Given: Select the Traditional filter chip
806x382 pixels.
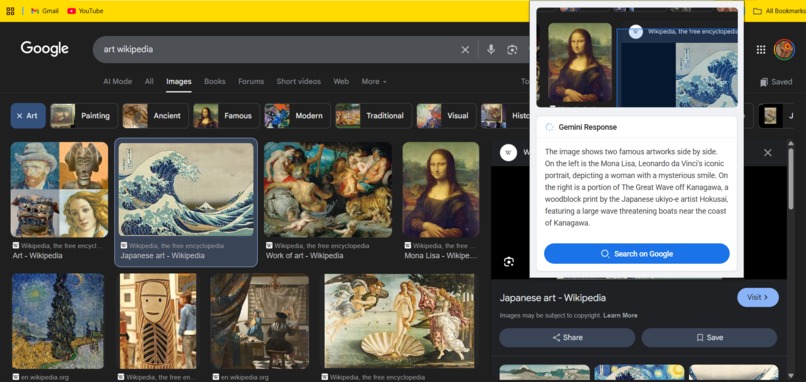Looking at the screenshot, I should (x=373, y=116).
